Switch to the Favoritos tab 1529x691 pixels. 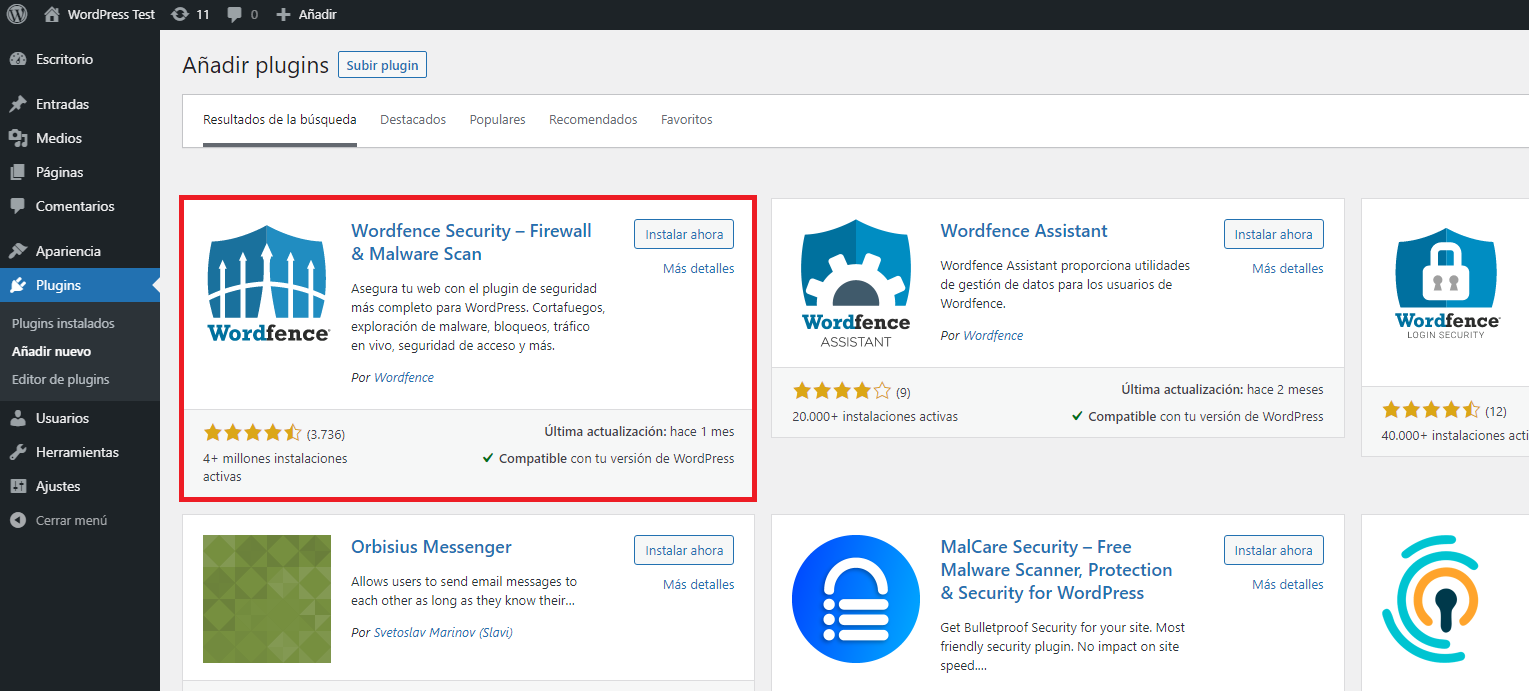(687, 120)
